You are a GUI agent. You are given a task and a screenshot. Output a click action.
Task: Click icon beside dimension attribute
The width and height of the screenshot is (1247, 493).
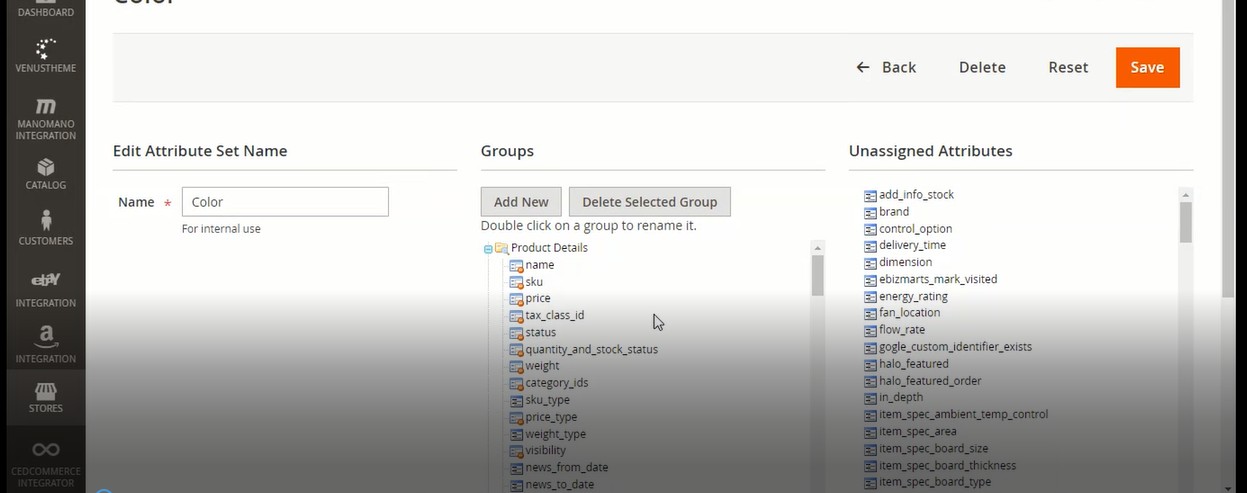click(x=870, y=262)
